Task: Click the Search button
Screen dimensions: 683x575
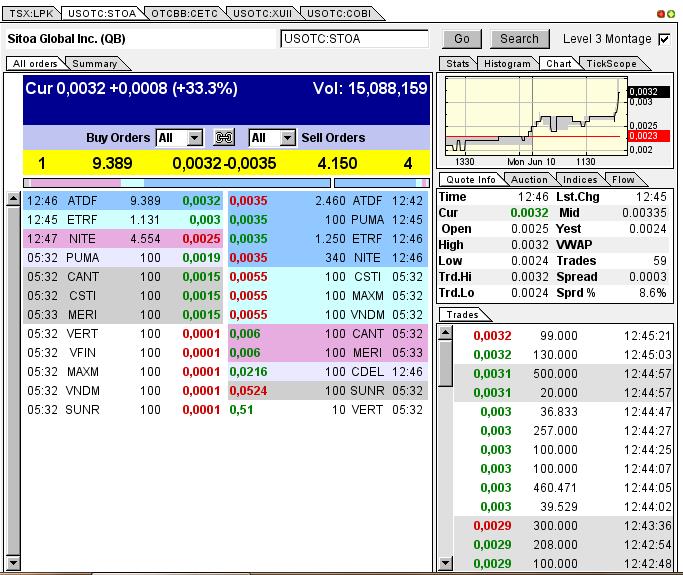Action: (519, 39)
